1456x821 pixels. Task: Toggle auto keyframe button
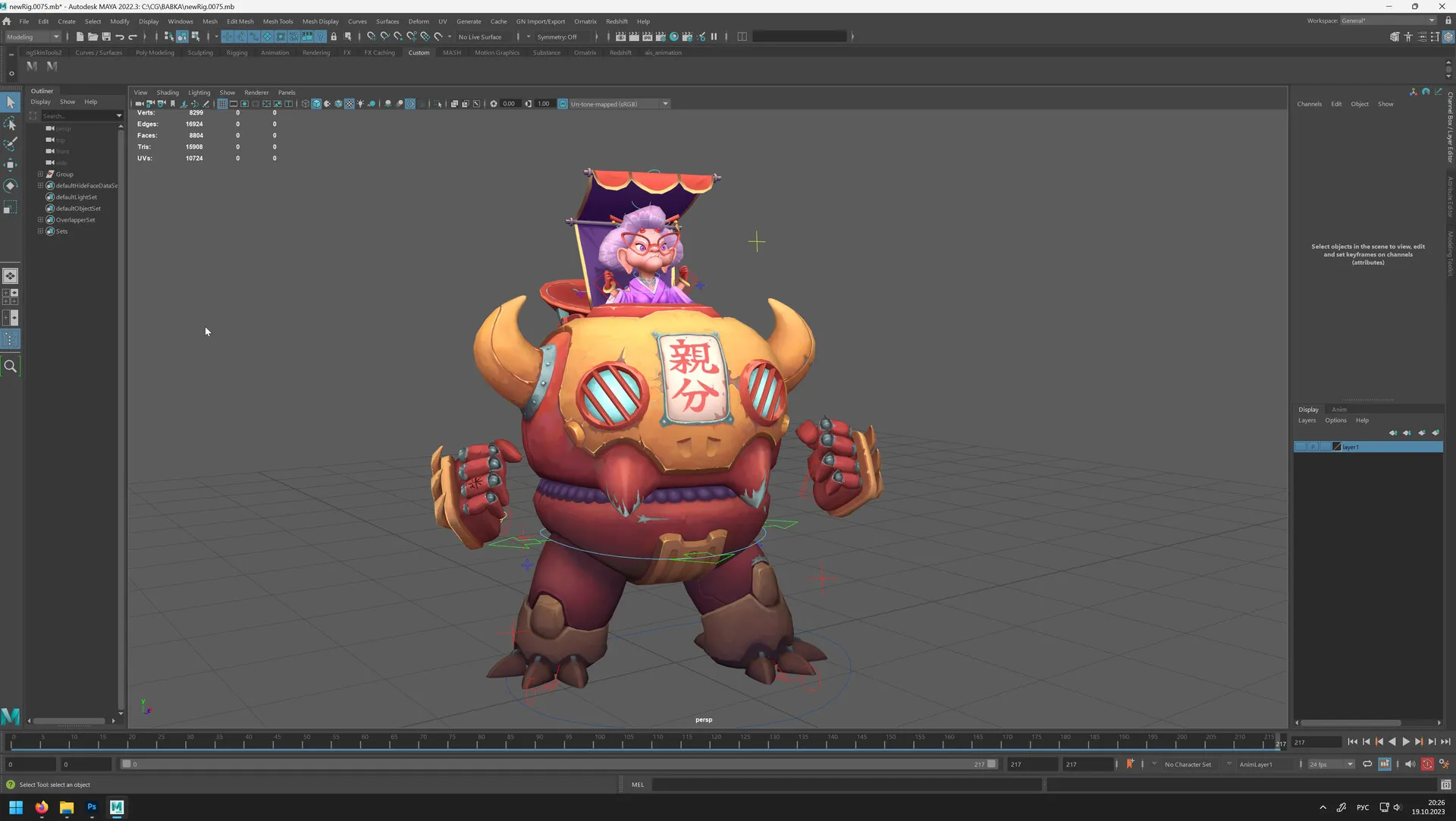coord(1427,764)
